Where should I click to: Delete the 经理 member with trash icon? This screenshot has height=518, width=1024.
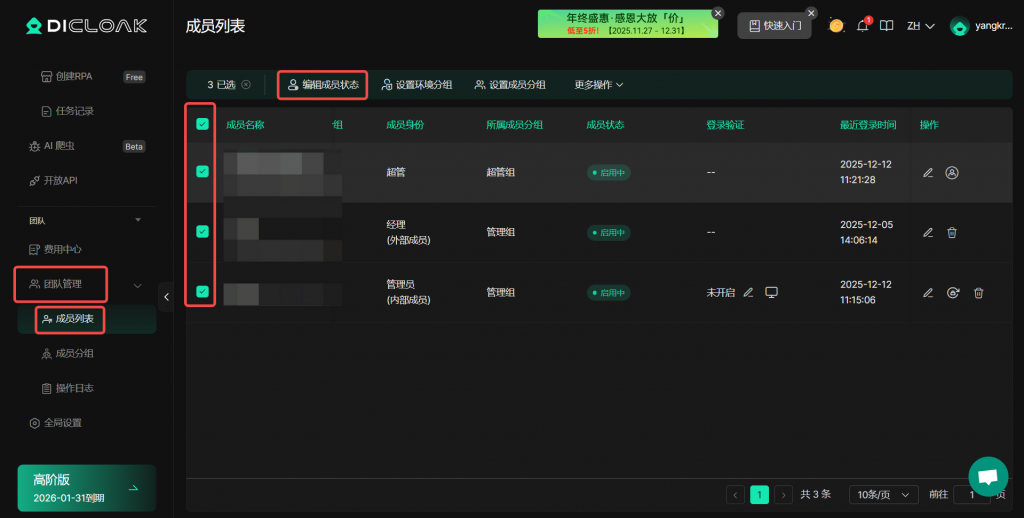point(952,233)
